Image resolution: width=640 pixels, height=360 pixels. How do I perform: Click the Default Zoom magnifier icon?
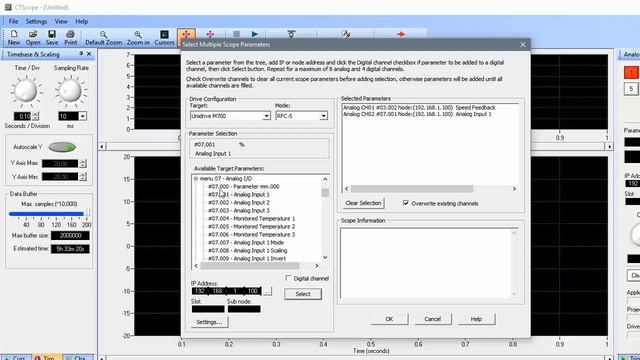(x=103, y=34)
